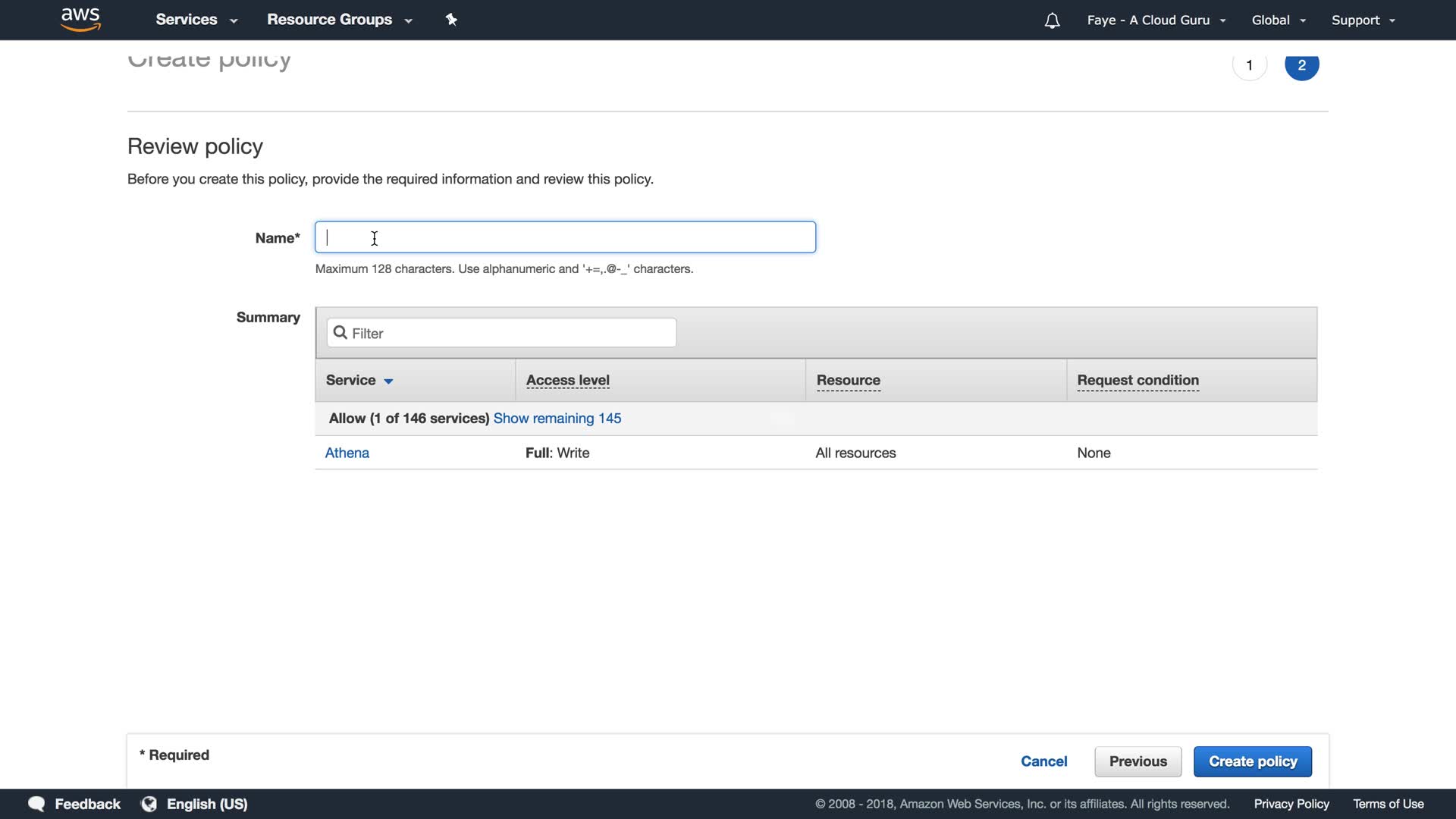Click the AWS logo home icon

80,20
